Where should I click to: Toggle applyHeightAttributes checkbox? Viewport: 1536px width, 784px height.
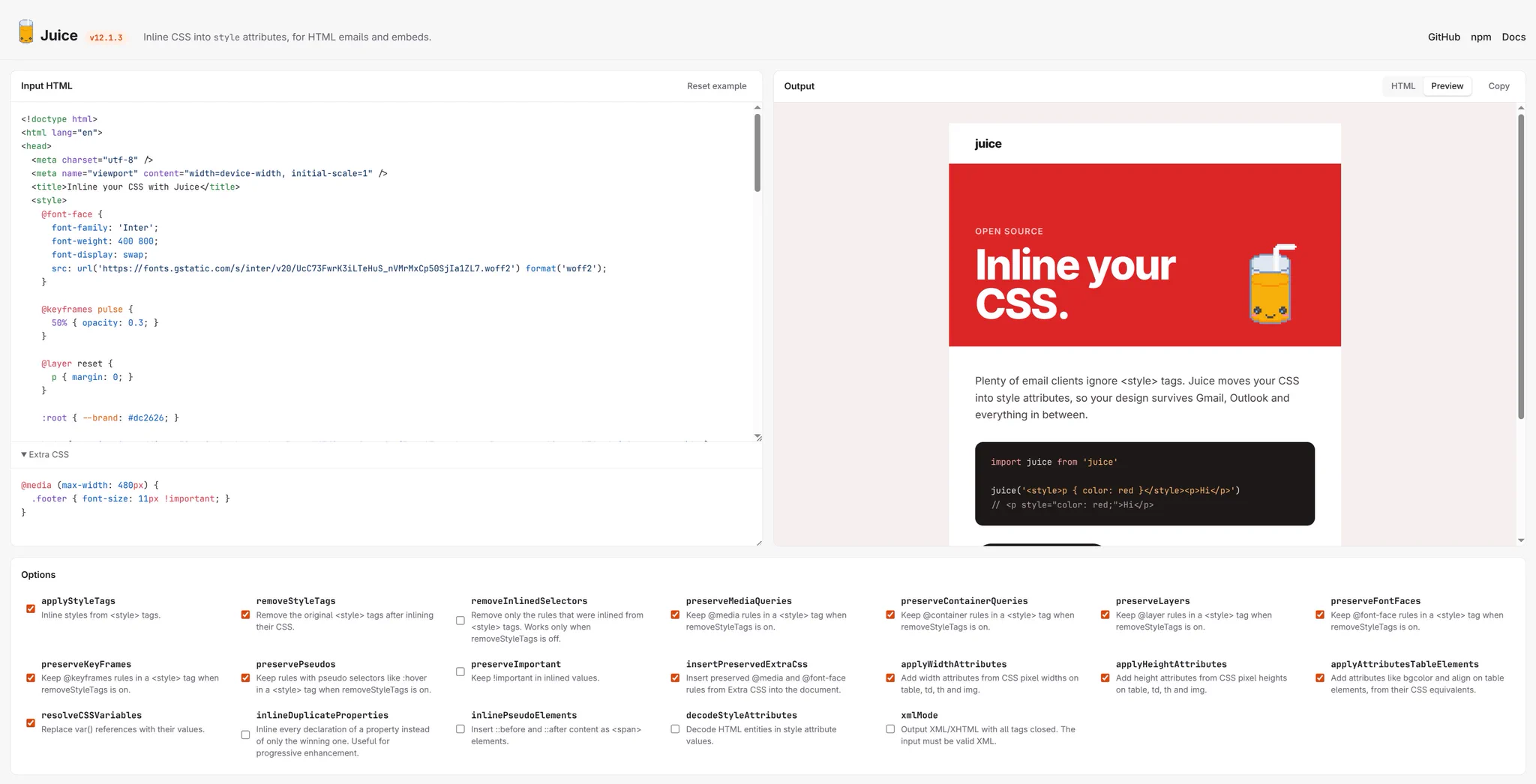pos(1105,678)
